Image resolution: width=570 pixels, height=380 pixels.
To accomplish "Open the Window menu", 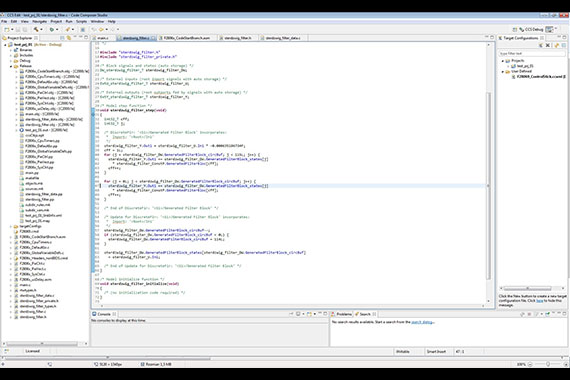I will coord(97,21).
